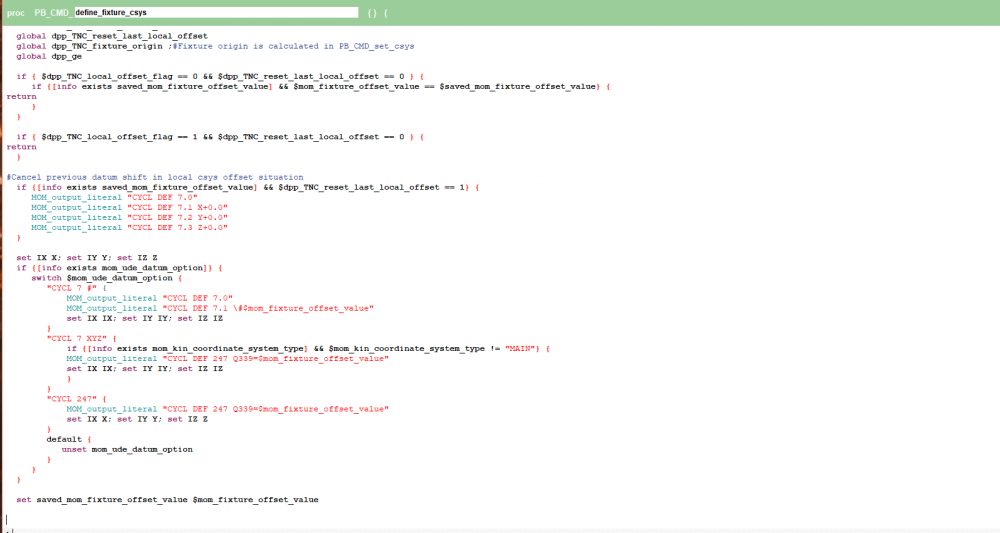Viewport: 1000px width, 533px height.
Task: Click the 'set saved_mom_fixture_offset_value' final line
Action: 167,499
